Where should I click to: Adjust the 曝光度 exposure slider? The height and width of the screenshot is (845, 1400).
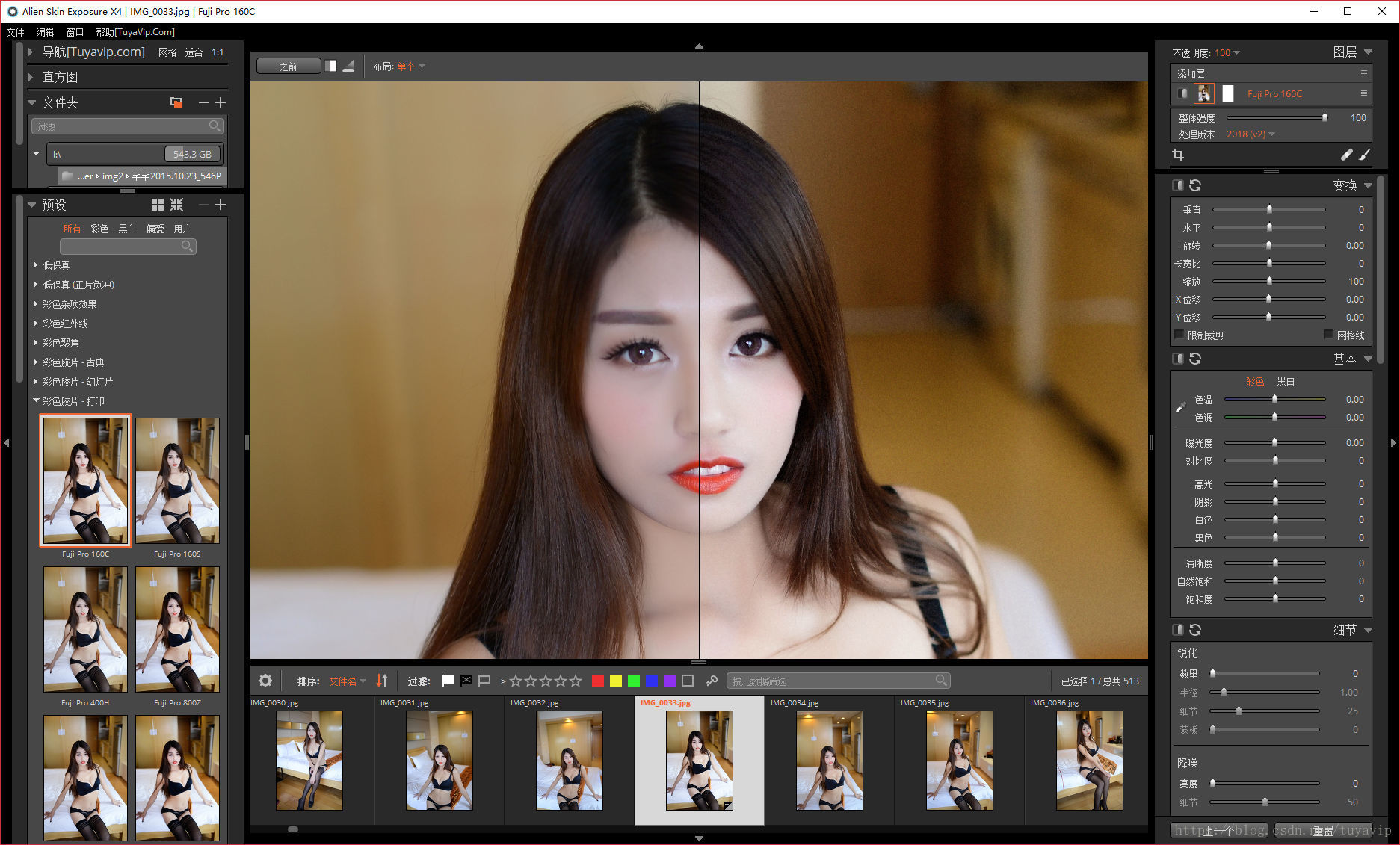pos(1275,443)
